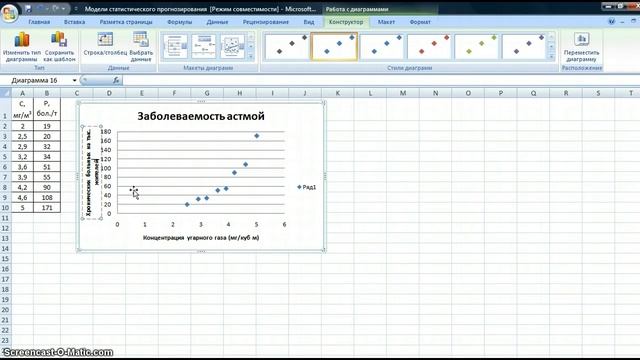Screen dimensions: 640x360
Task: Expand the chart styles gallery
Action: tap(551, 57)
